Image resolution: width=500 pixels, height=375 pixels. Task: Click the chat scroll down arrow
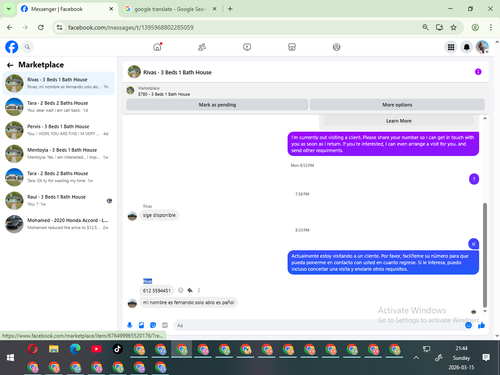[485, 311]
